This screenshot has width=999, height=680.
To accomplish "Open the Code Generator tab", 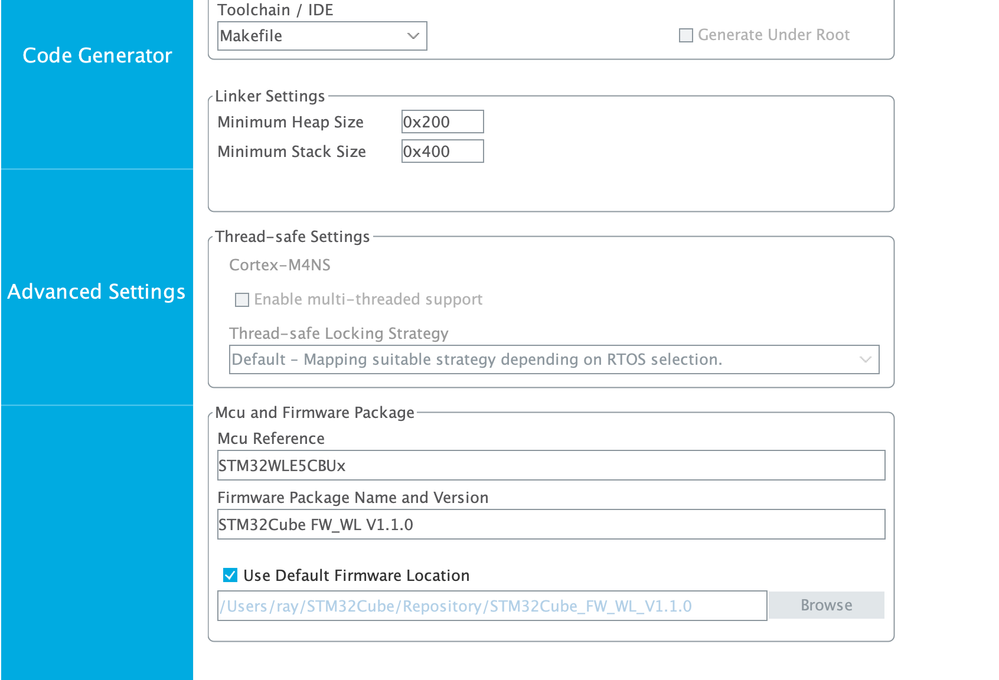I will tap(97, 56).
